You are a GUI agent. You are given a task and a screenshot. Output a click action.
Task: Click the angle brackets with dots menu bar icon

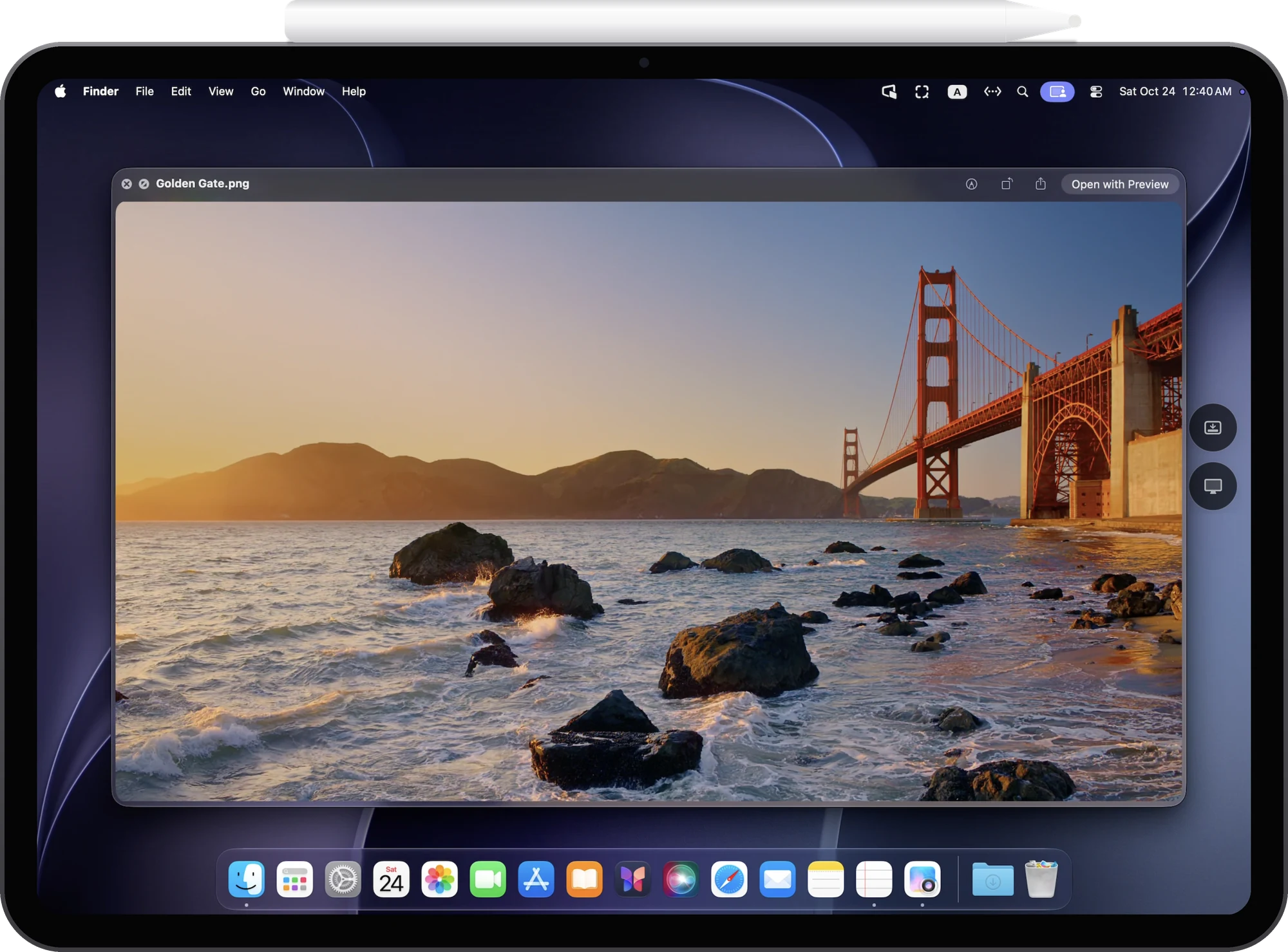tap(992, 91)
